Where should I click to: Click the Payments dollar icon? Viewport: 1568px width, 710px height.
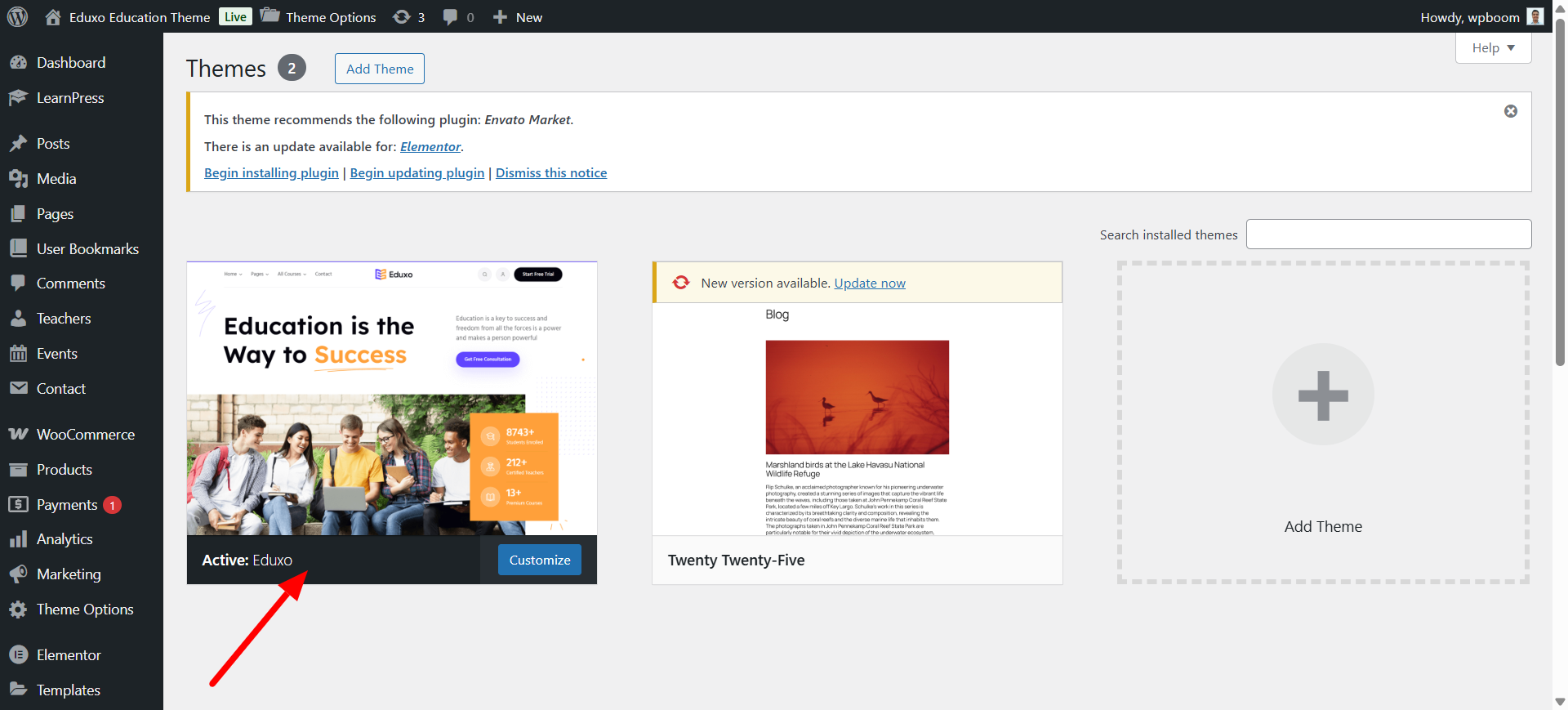click(18, 505)
